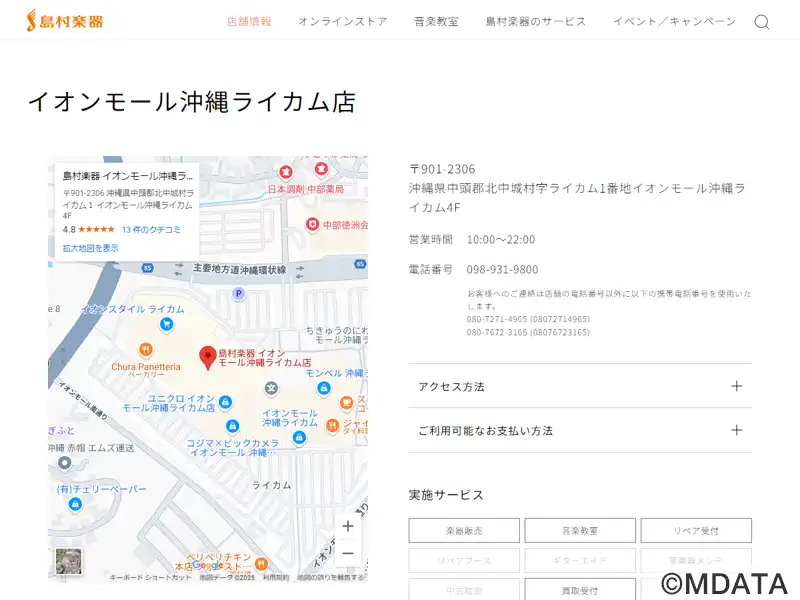Zoom in on the map with plus button
This screenshot has width=800, height=600.
[348, 526]
